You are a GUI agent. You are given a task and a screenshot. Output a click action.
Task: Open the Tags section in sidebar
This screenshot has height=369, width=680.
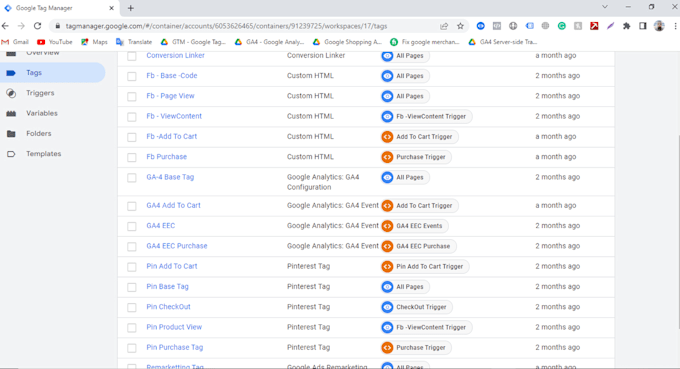(x=52, y=73)
